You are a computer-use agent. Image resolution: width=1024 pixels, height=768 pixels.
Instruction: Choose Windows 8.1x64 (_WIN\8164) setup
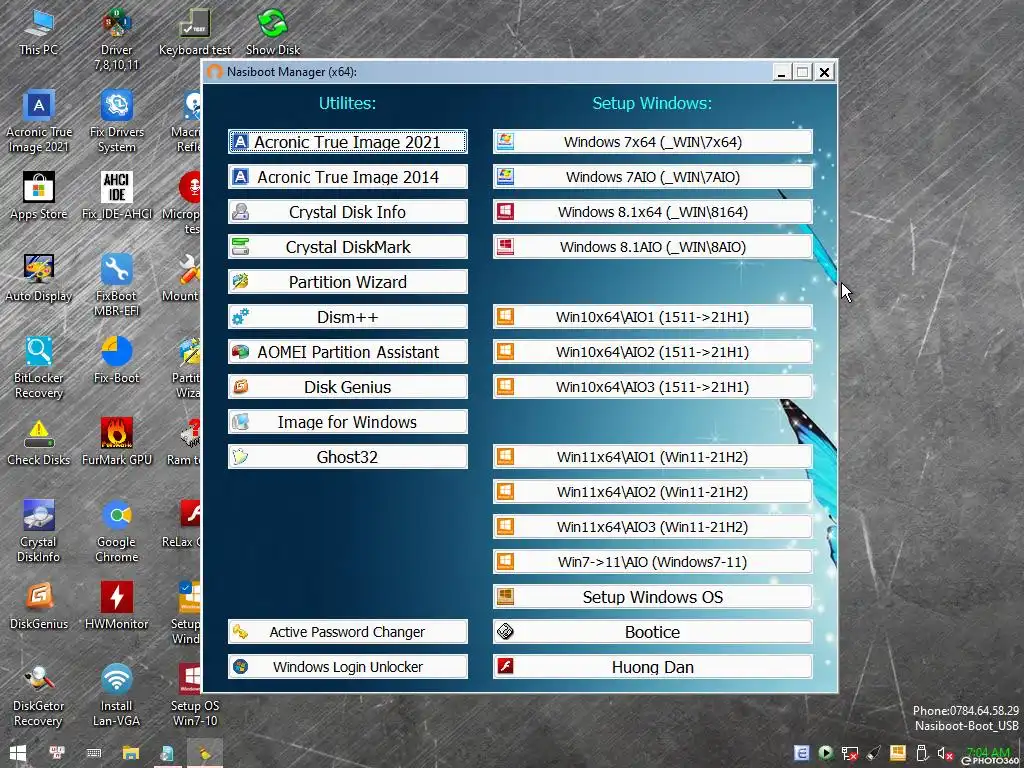tap(652, 212)
